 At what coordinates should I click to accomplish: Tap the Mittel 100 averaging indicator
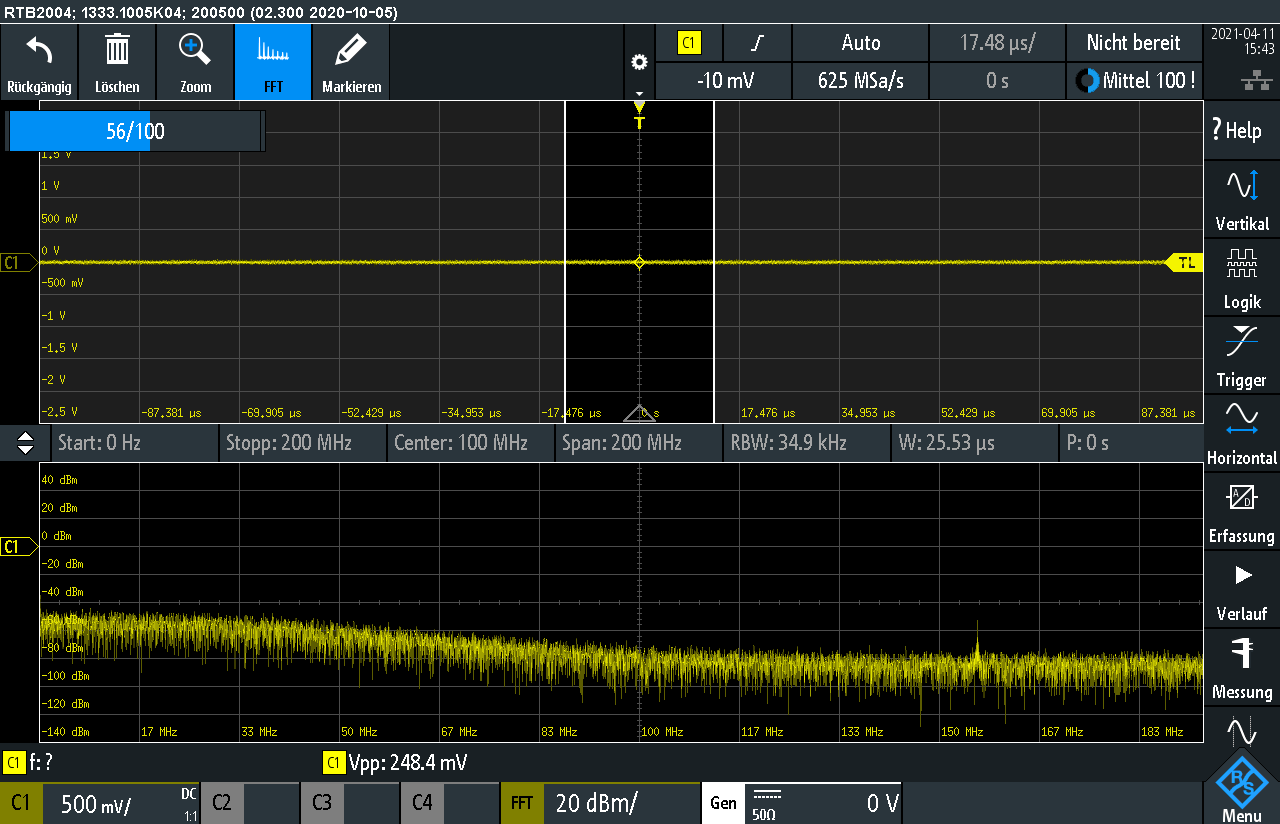coord(1134,81)
